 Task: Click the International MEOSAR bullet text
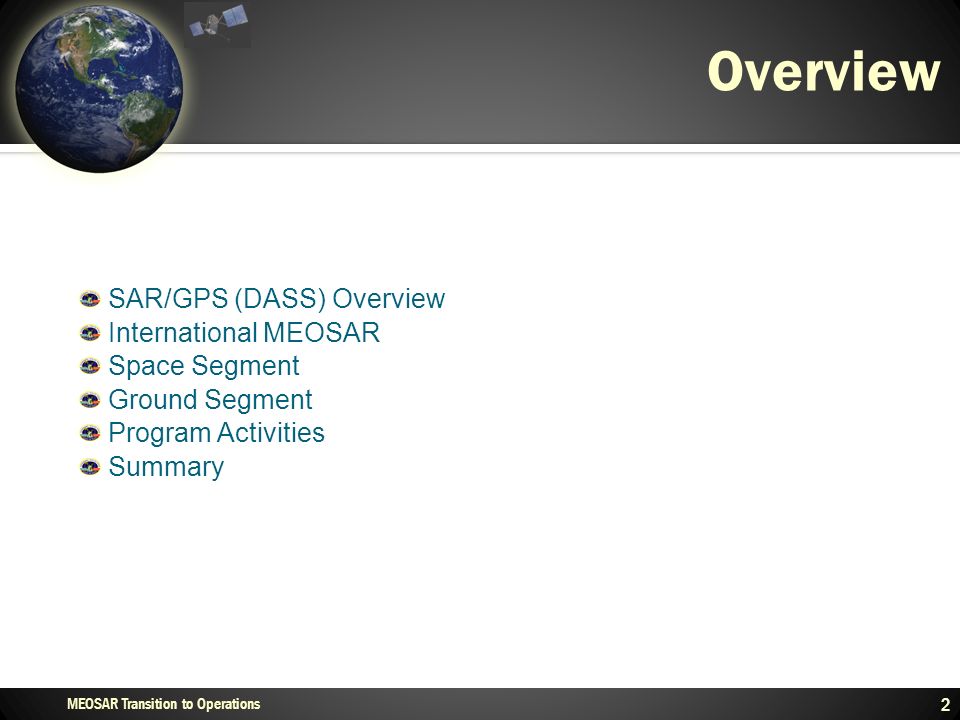click(x=244, y=332)
